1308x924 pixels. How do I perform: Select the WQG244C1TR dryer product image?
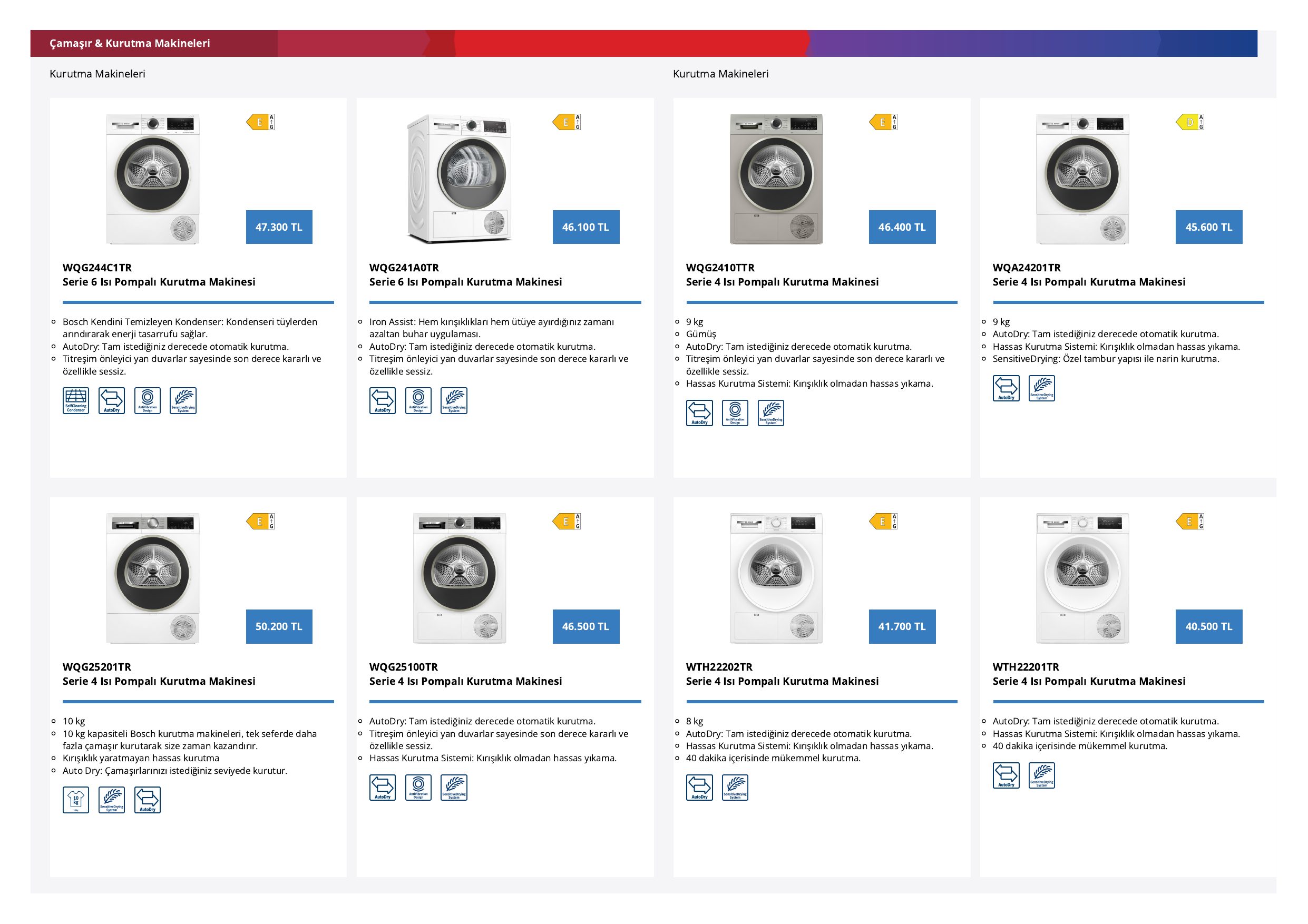coord(153,179)
